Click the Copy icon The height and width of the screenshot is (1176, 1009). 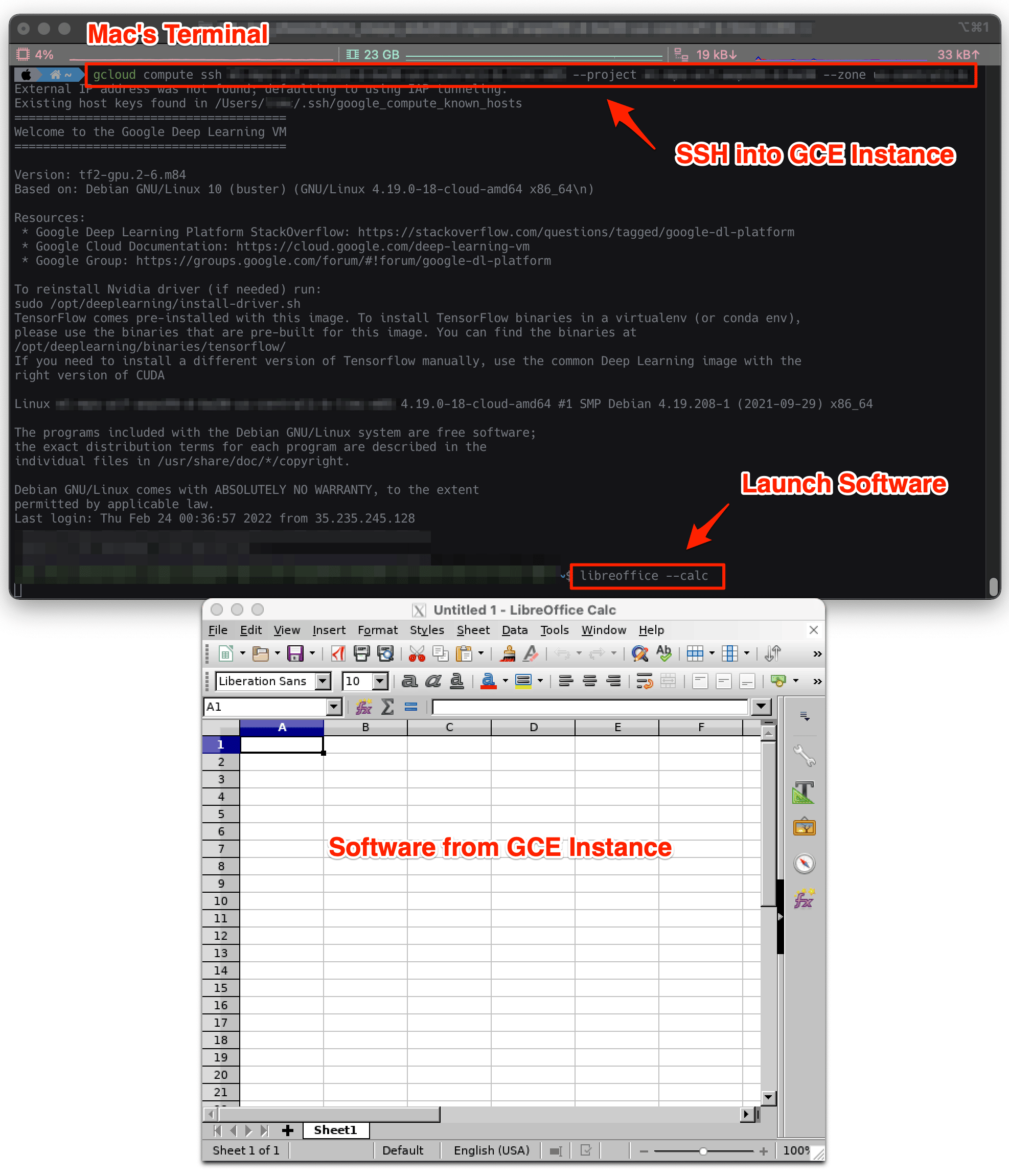441,653
